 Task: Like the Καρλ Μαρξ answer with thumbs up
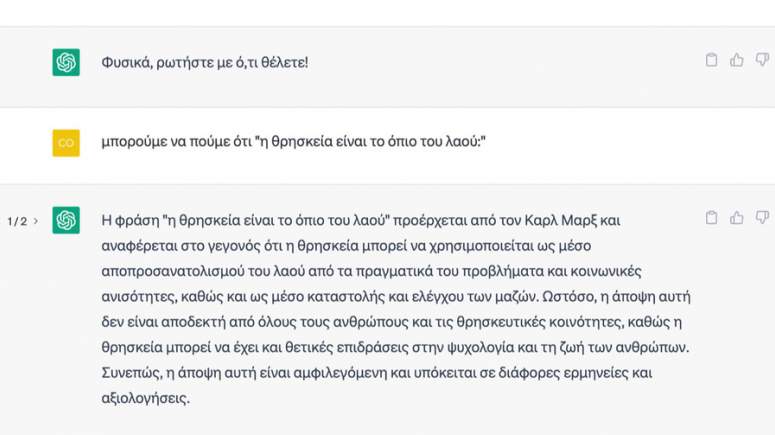point(736,218)
